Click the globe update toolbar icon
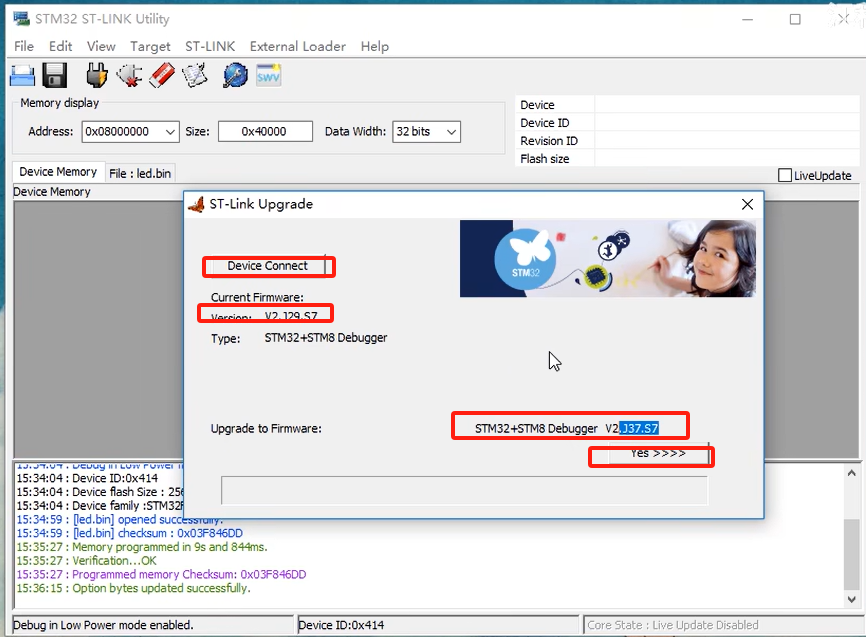Screen dimensions: 866x637 (235, 75)
